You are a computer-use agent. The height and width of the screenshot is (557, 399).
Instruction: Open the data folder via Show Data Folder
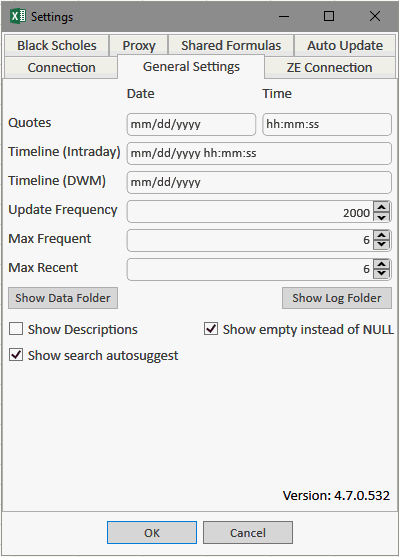pos(63,298)
